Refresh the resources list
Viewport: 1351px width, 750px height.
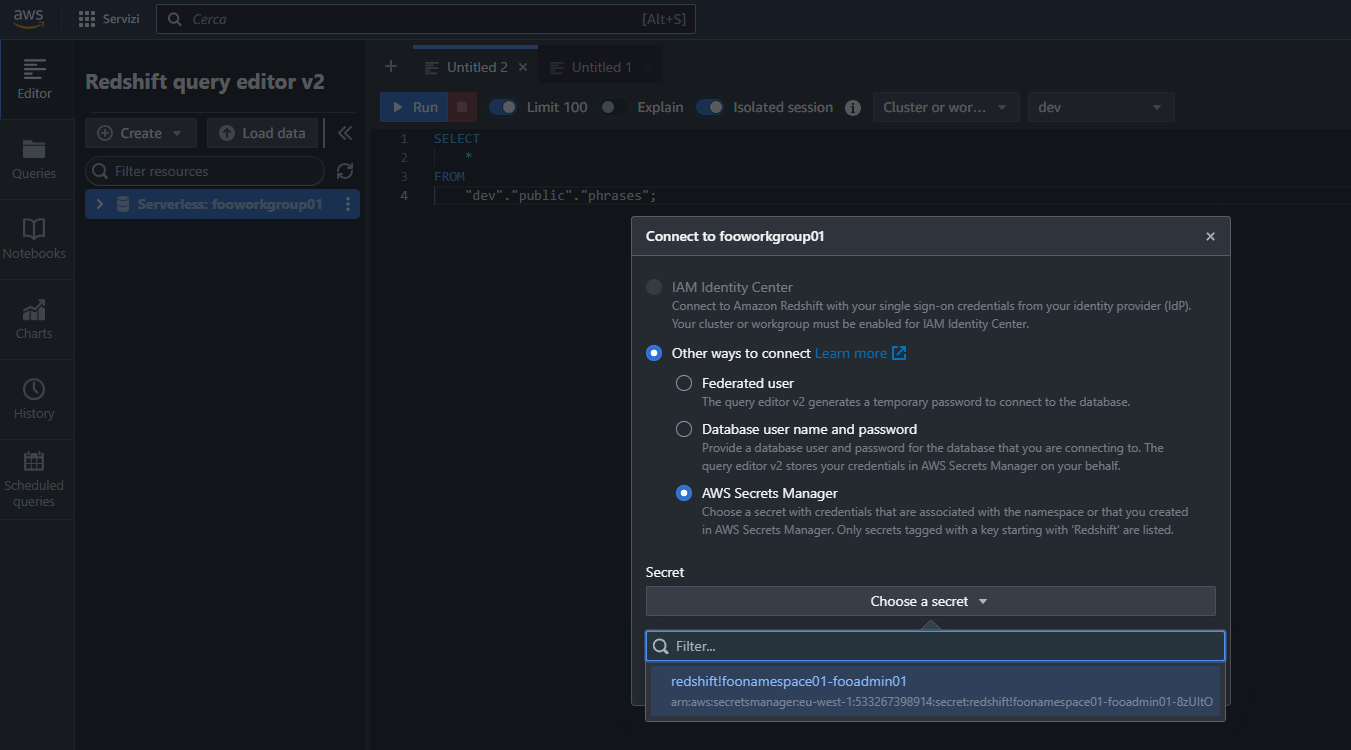[345, 171]
